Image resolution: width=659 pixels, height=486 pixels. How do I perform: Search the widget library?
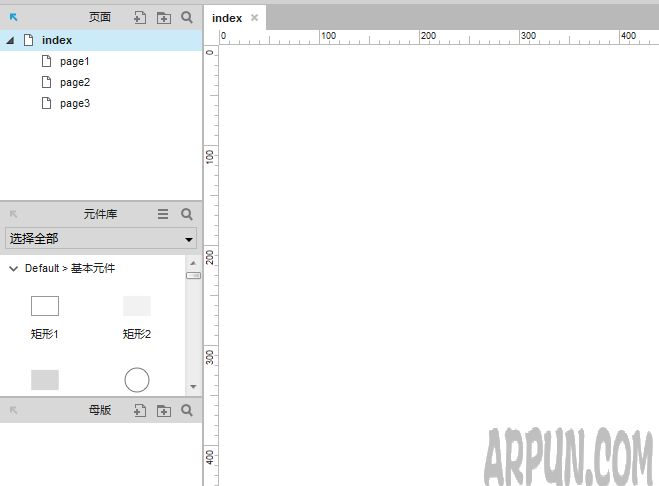click(187, 214)
